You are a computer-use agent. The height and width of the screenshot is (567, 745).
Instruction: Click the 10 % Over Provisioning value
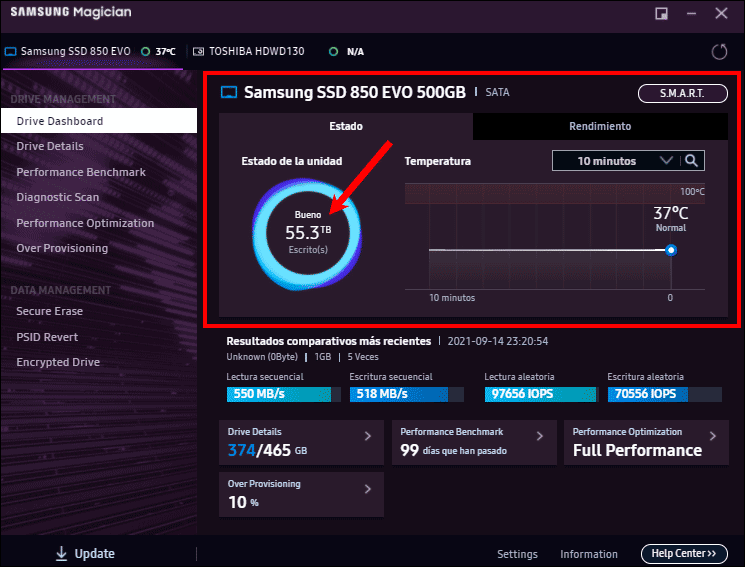(243, 502)
